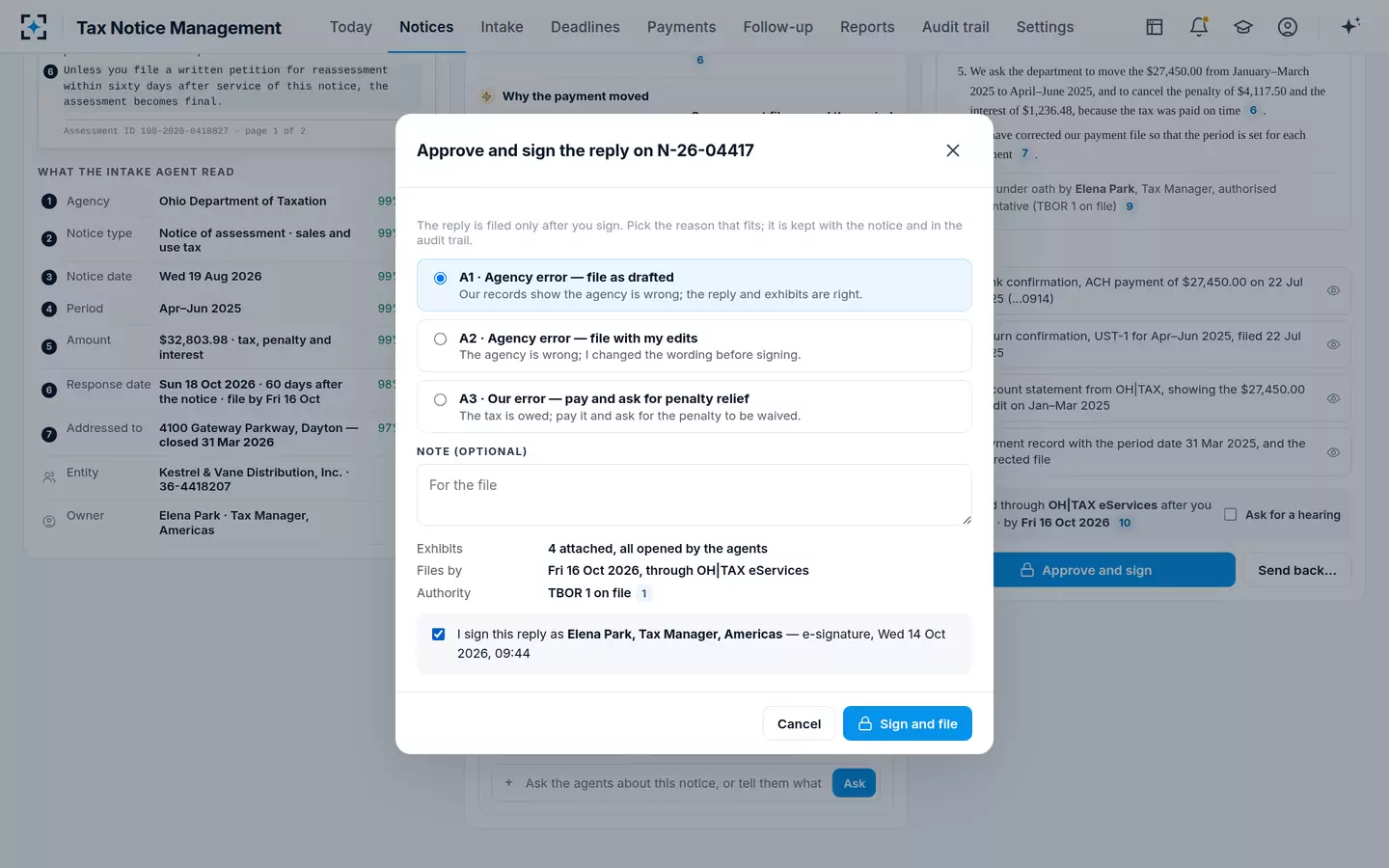1389x868 pixels.
Task: Close the Approve and sign dialog
Action: tap(953, 150)
